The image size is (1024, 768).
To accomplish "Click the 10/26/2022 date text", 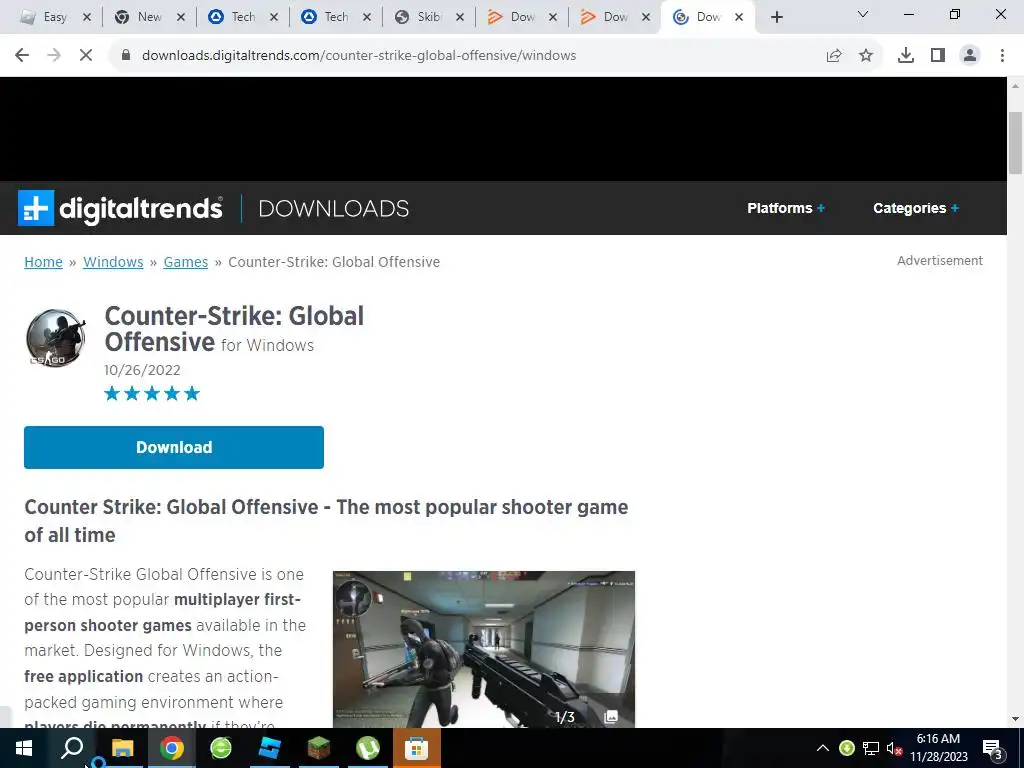I will [142, 370].
